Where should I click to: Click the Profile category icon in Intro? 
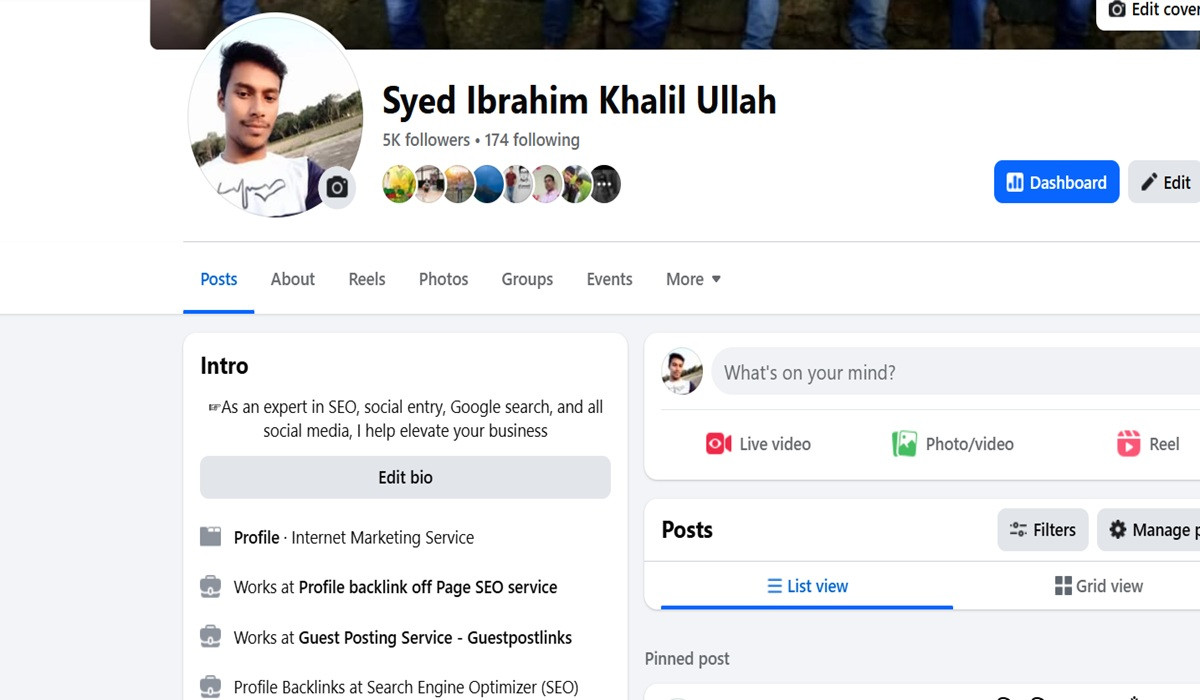pos(210,537)
